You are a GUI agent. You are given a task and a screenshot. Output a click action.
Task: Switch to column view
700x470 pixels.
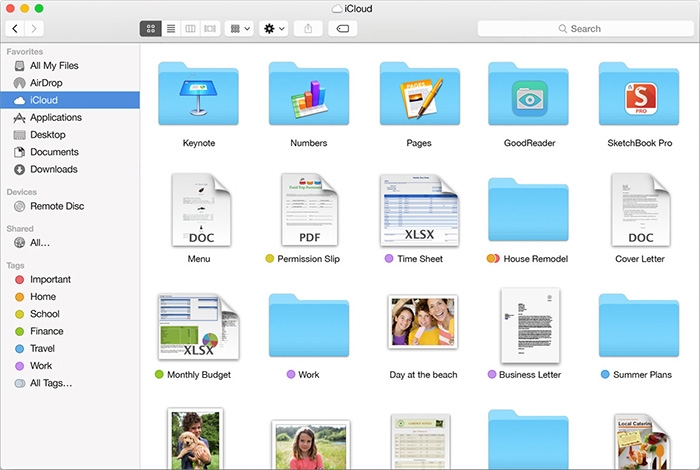191,29
